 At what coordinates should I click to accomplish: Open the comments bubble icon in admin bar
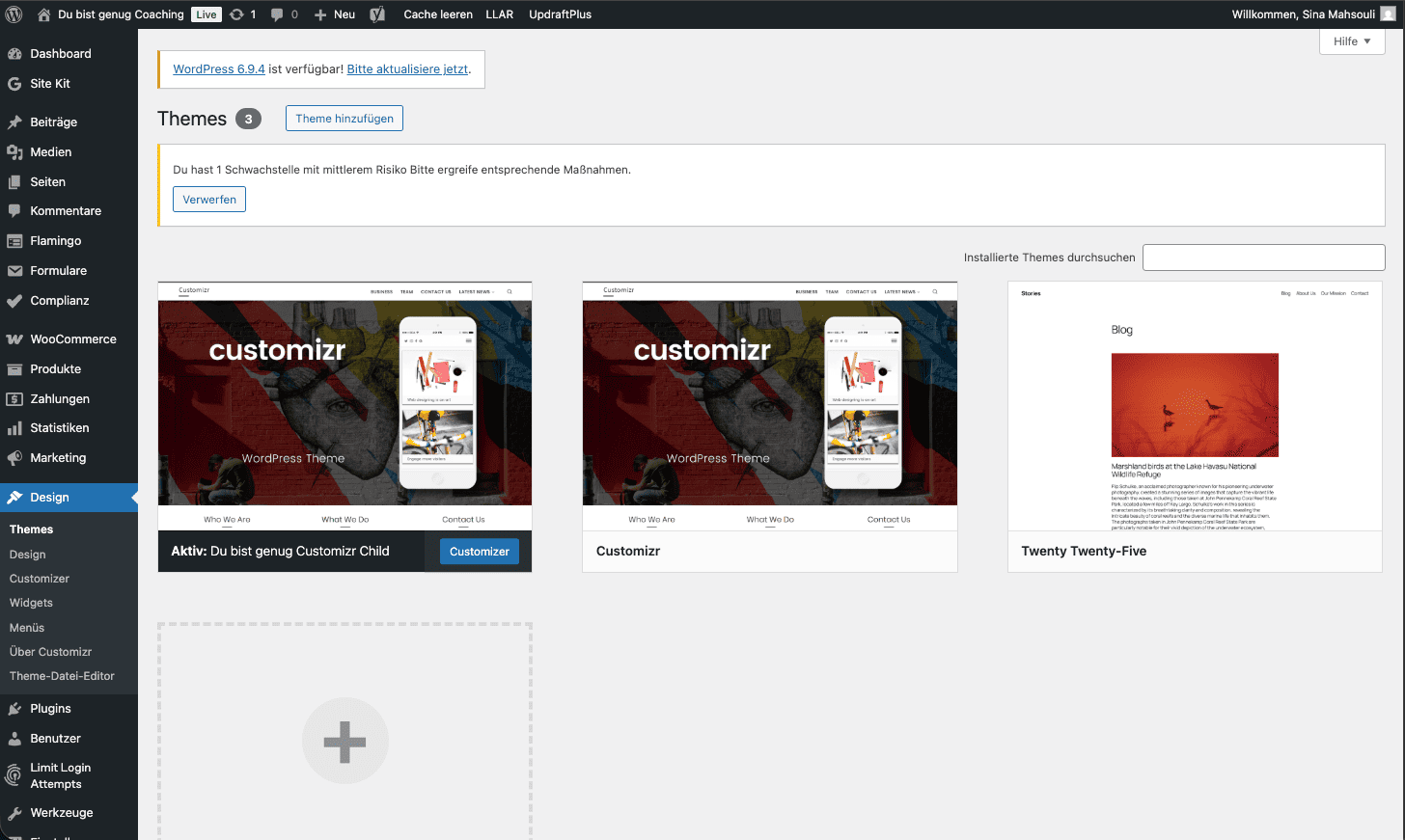[x=278, y=14]
